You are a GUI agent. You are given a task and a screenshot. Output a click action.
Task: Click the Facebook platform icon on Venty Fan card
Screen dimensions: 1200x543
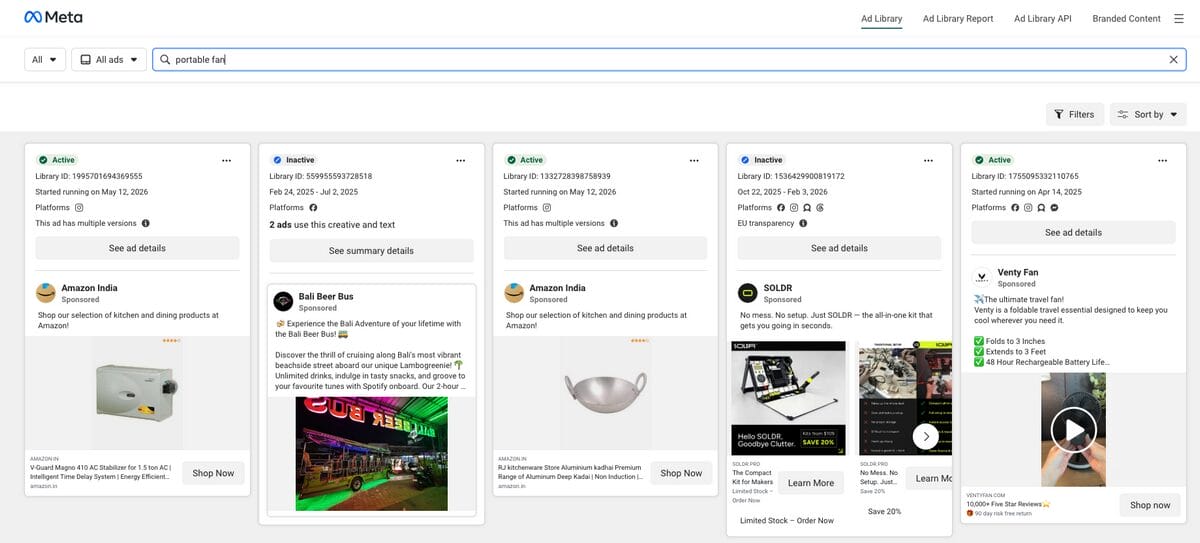tap(1015, 207)
